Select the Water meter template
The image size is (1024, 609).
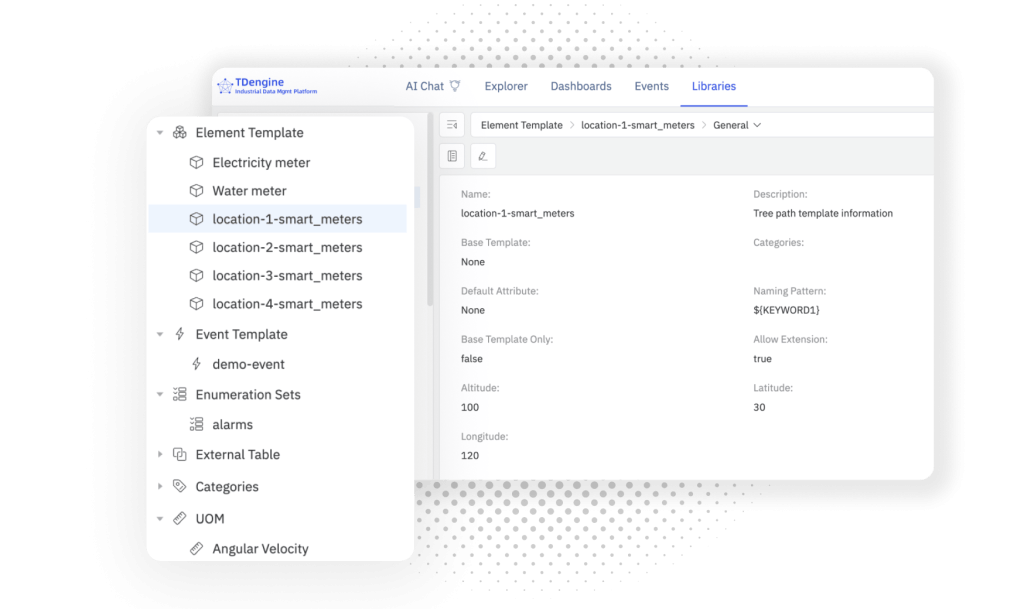click(x=249, y=191)
